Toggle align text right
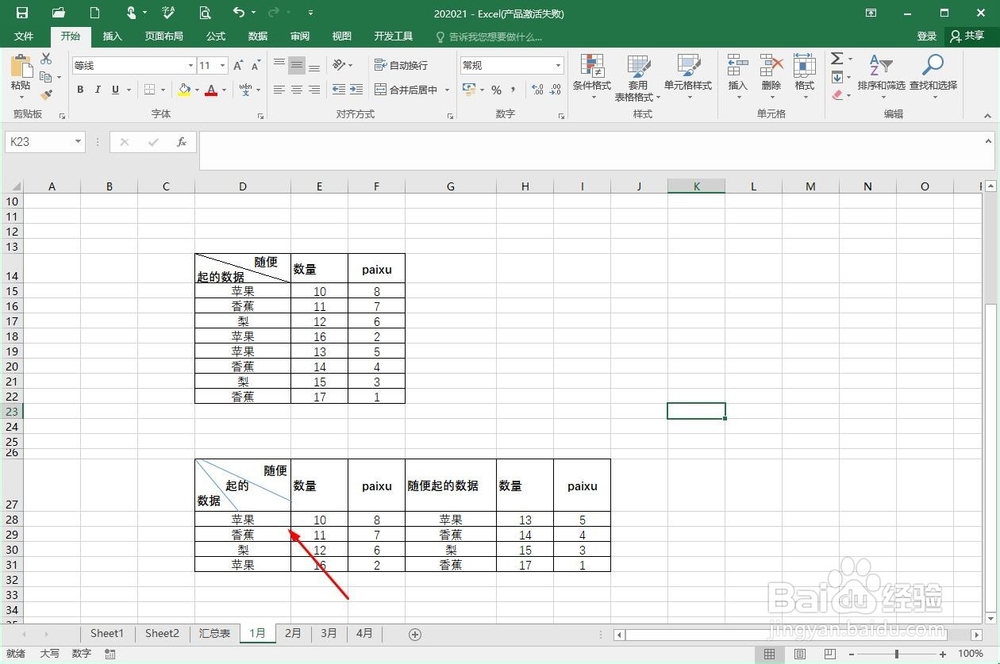 point(314,89)
